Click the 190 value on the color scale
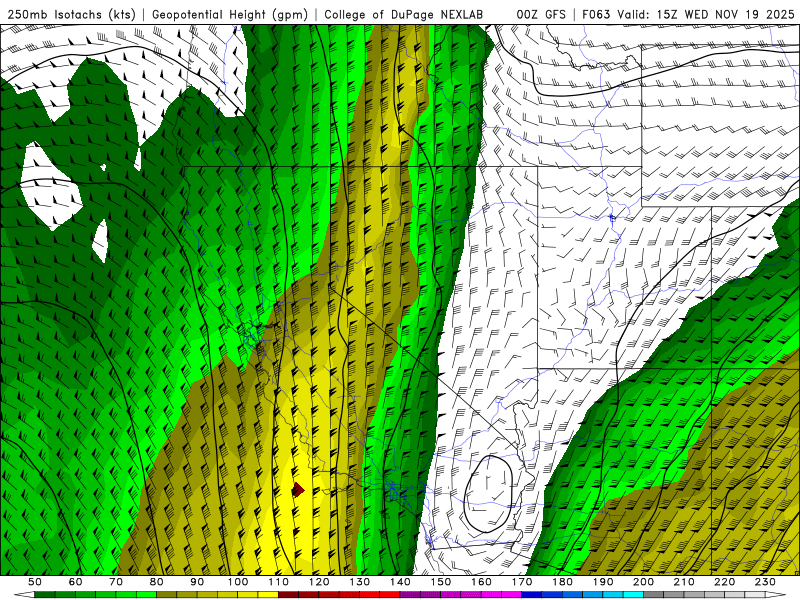This screenshot has height=600, width=800. coord(603,582)
